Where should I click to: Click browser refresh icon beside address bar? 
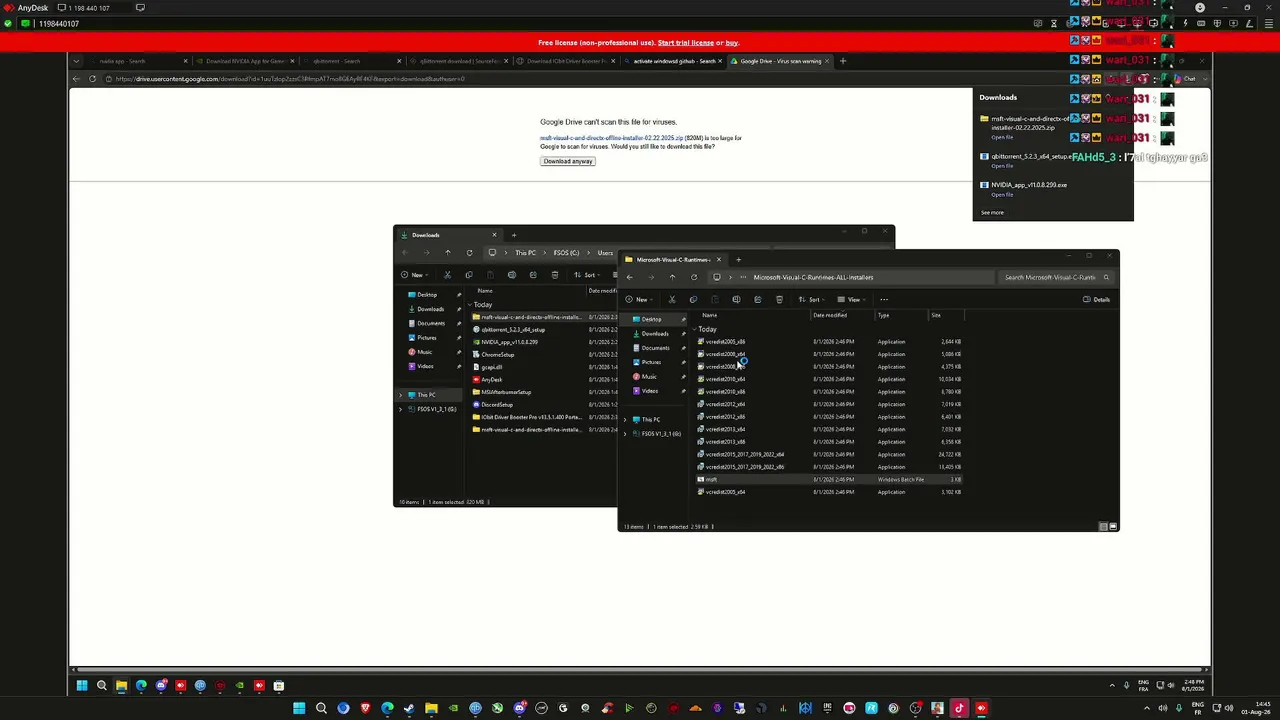93,79
